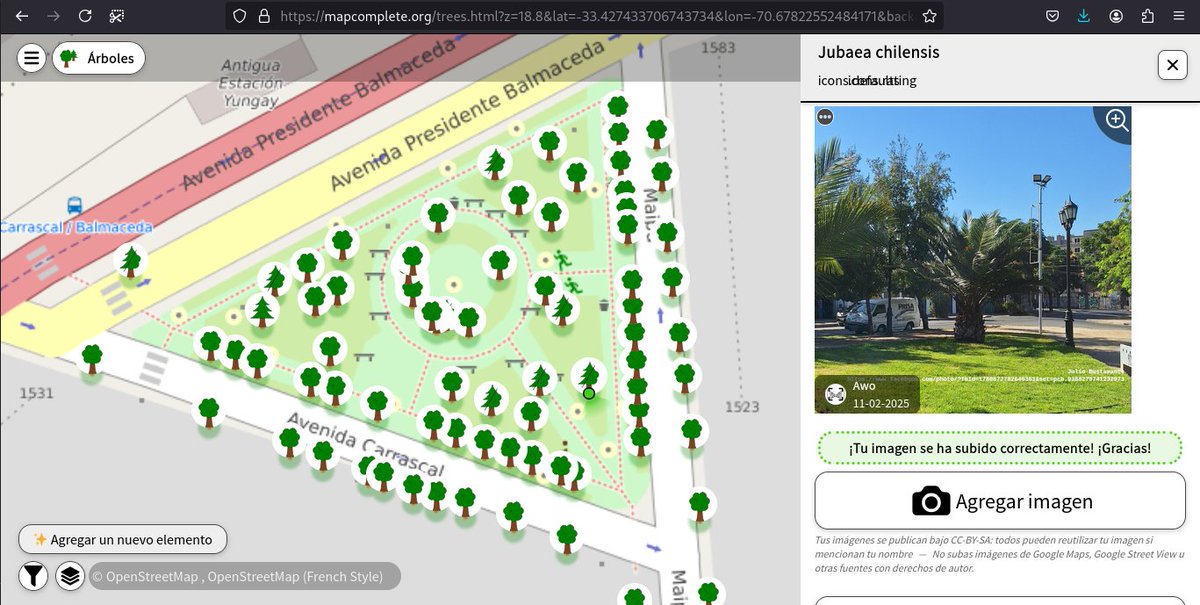This screenshot has width=1200, height=605.
Task: Click the conifer tree marker near Carrascal / Balmaceda
Action: 130,262
